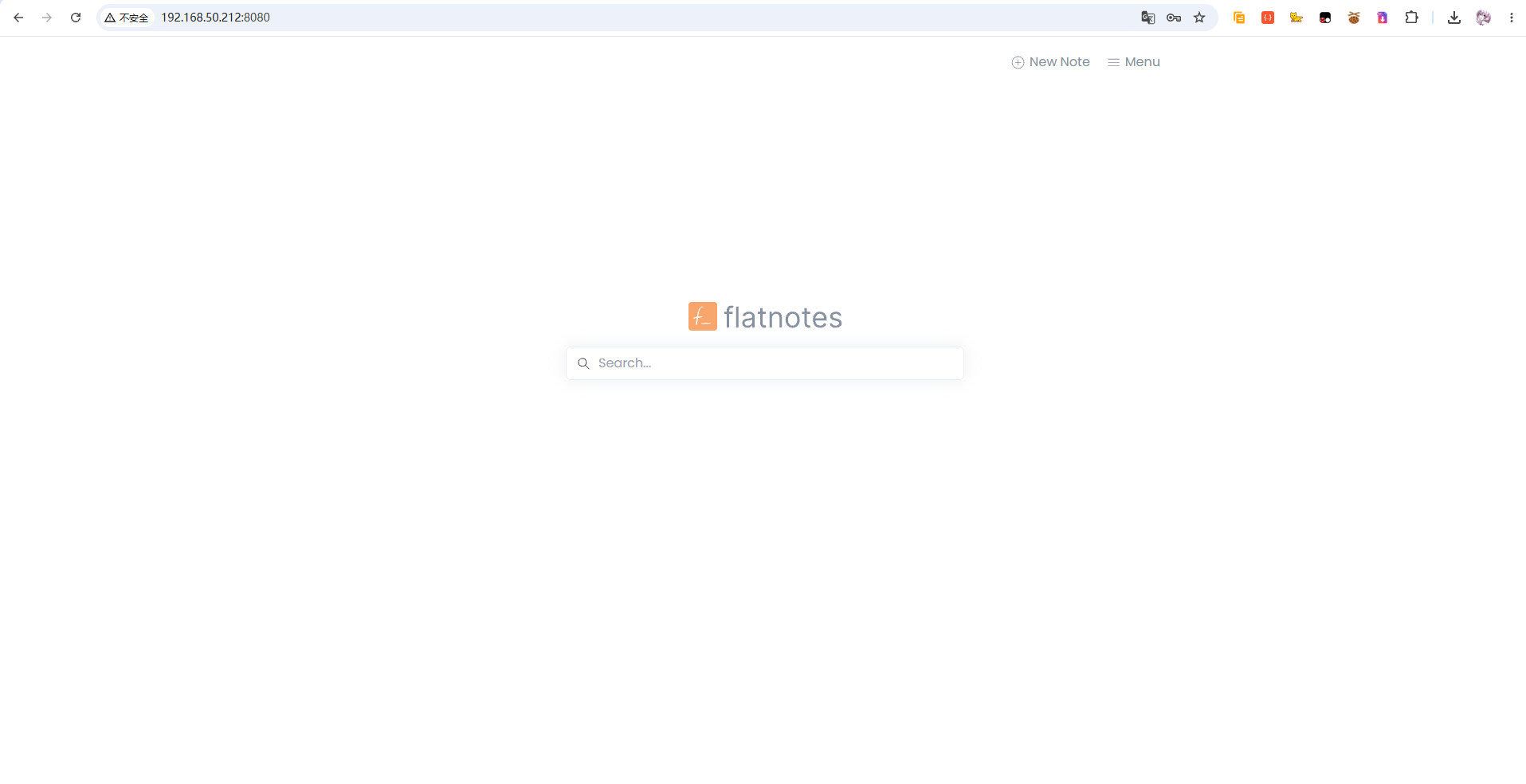Open the saved passwords key icon
Image resolution: width=1526 pixels, height=784 pixels.
click(1174, 18)
